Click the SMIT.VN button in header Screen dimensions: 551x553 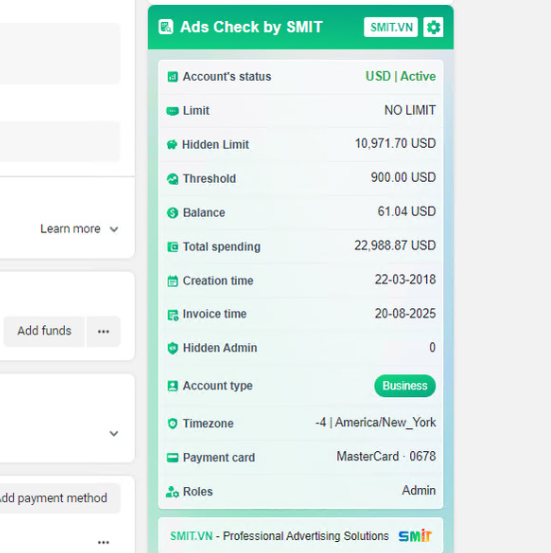click(x=391, y=27)
